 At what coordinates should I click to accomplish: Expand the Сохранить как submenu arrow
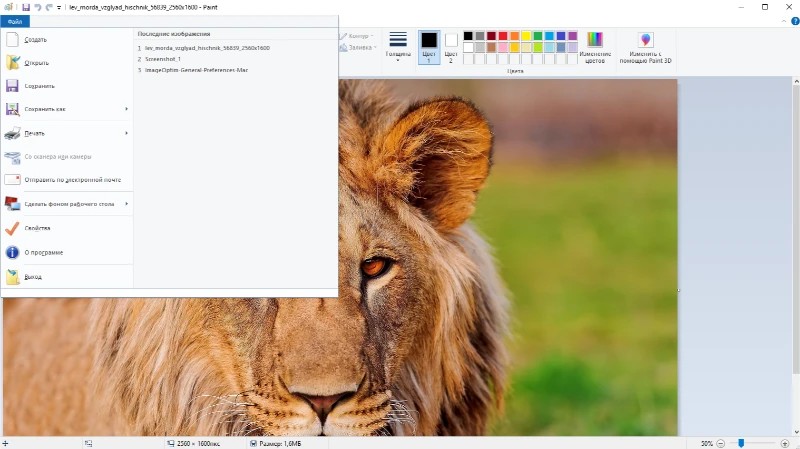(x=126, y=109)
